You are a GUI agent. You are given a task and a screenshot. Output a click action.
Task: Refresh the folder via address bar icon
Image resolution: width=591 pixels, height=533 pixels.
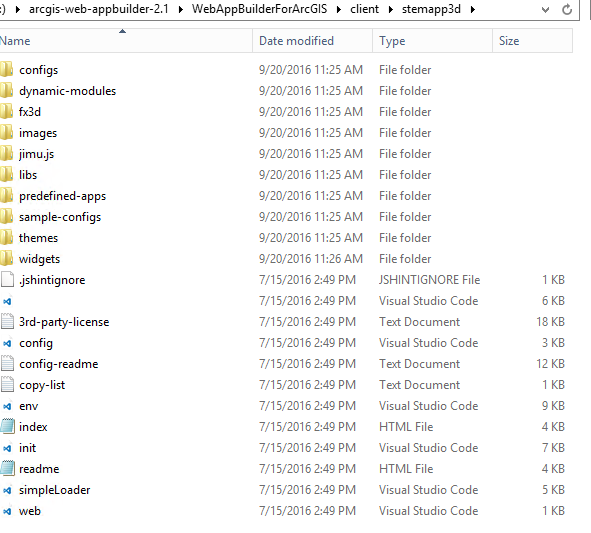[x=567, y=9]
